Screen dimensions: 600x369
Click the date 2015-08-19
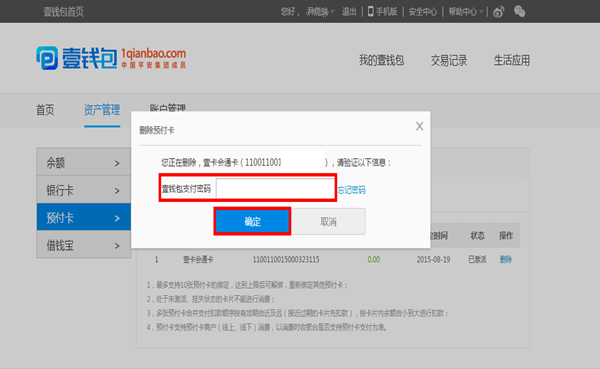coord(433,260)
